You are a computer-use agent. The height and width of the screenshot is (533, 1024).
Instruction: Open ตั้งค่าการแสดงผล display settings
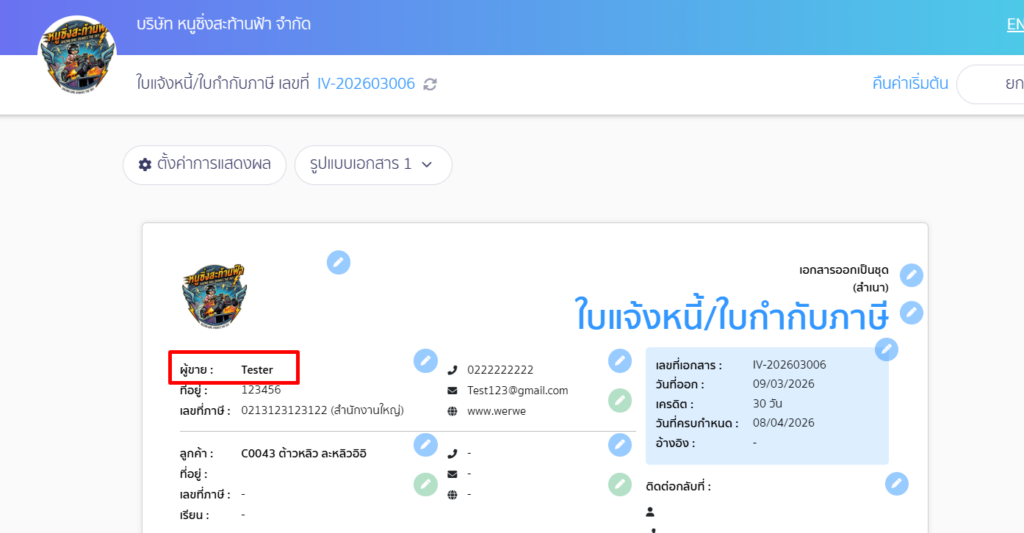click(204, 165)
